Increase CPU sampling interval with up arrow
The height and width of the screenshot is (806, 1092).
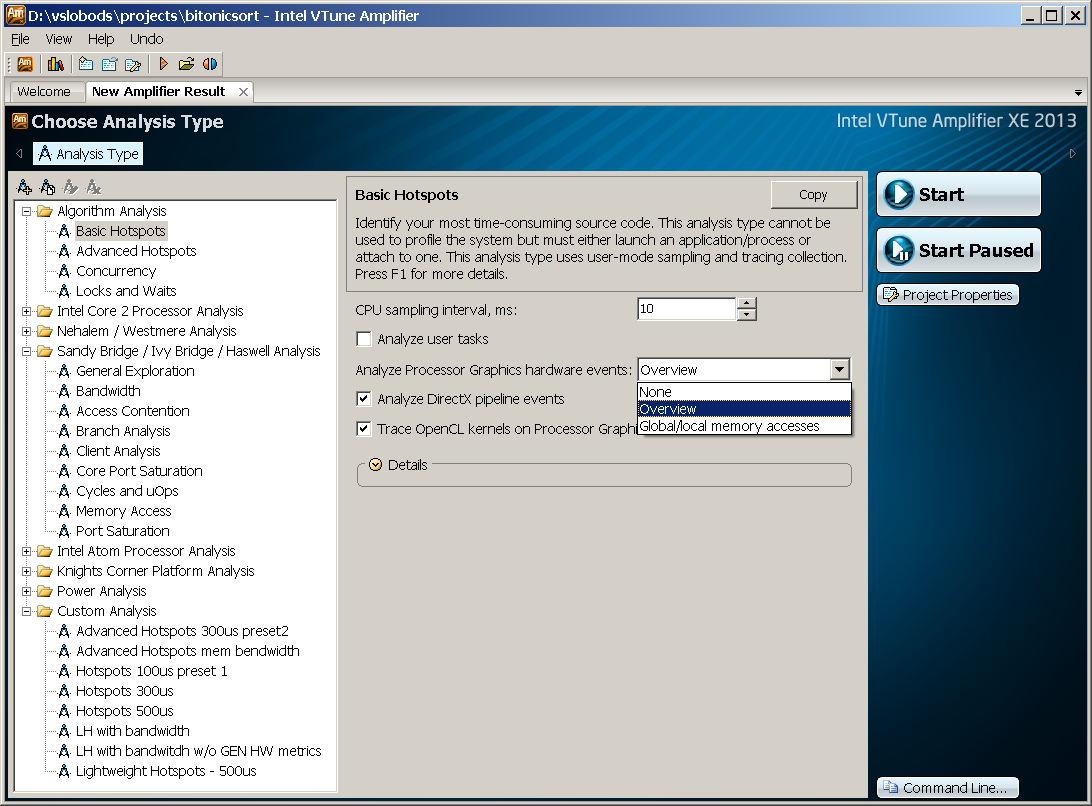click(746, 303)
